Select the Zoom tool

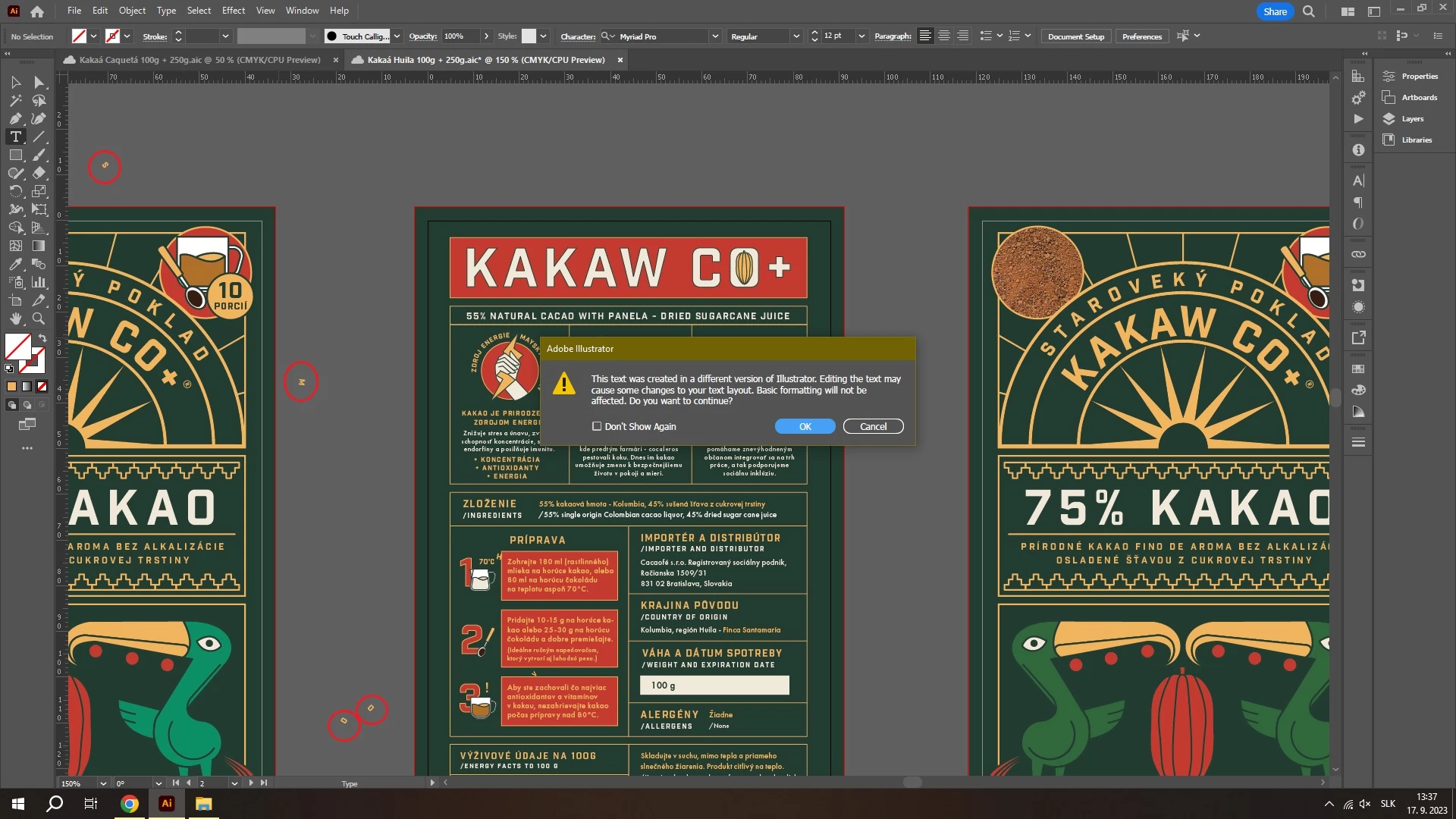(39, 318)
